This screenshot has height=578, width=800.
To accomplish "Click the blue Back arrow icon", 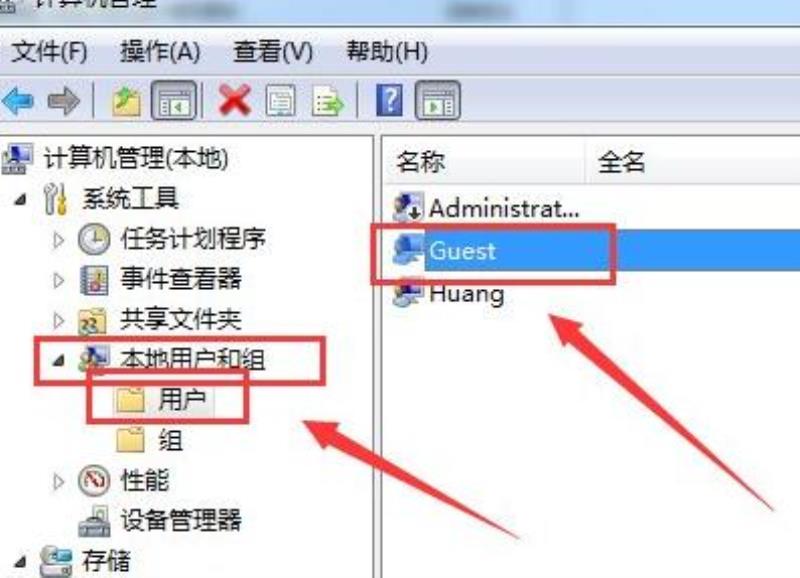I will point(18,100).
